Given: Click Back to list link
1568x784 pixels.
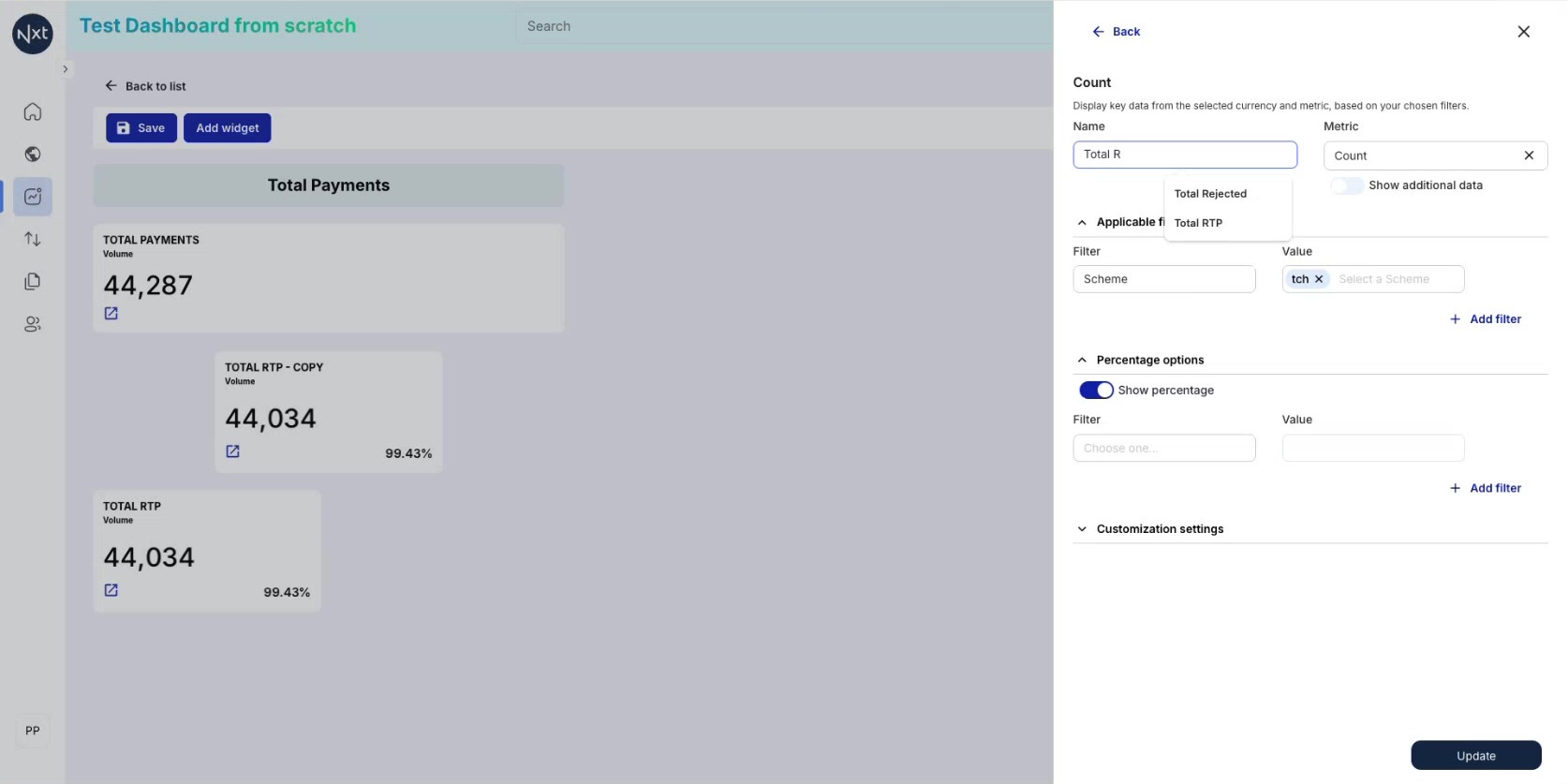Looking at the screenshot, I should tap(145, 86).
